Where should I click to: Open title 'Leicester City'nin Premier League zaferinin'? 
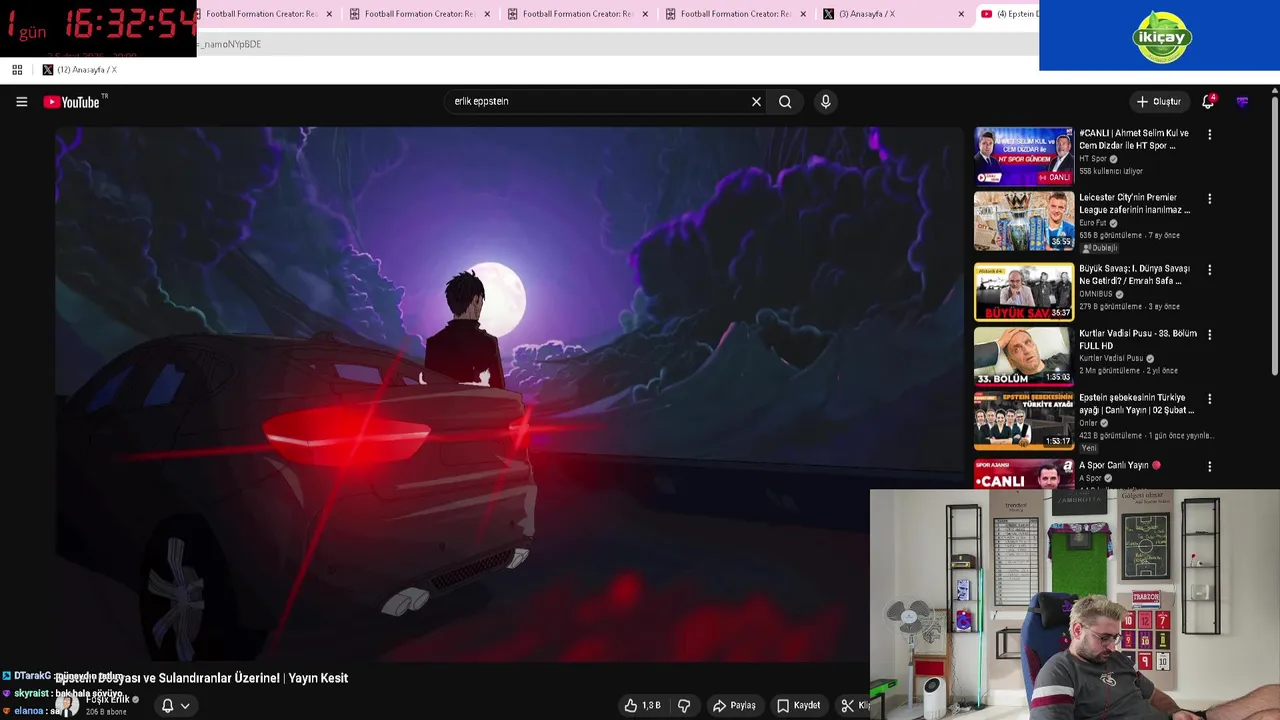click(1135, 204)
